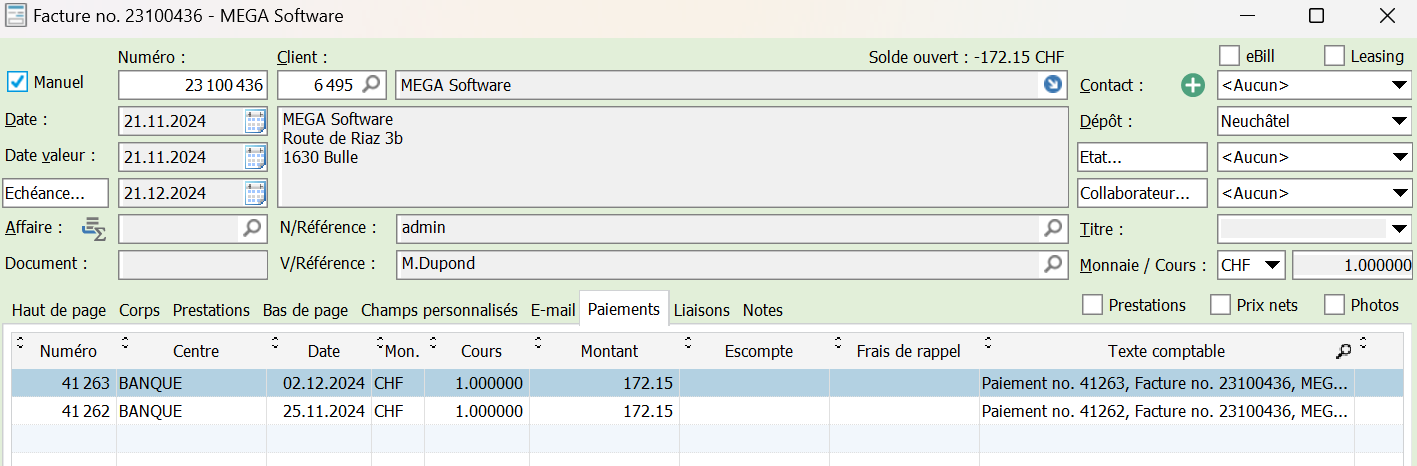Enable the eBill checkbox

[x=1229, y=56]
